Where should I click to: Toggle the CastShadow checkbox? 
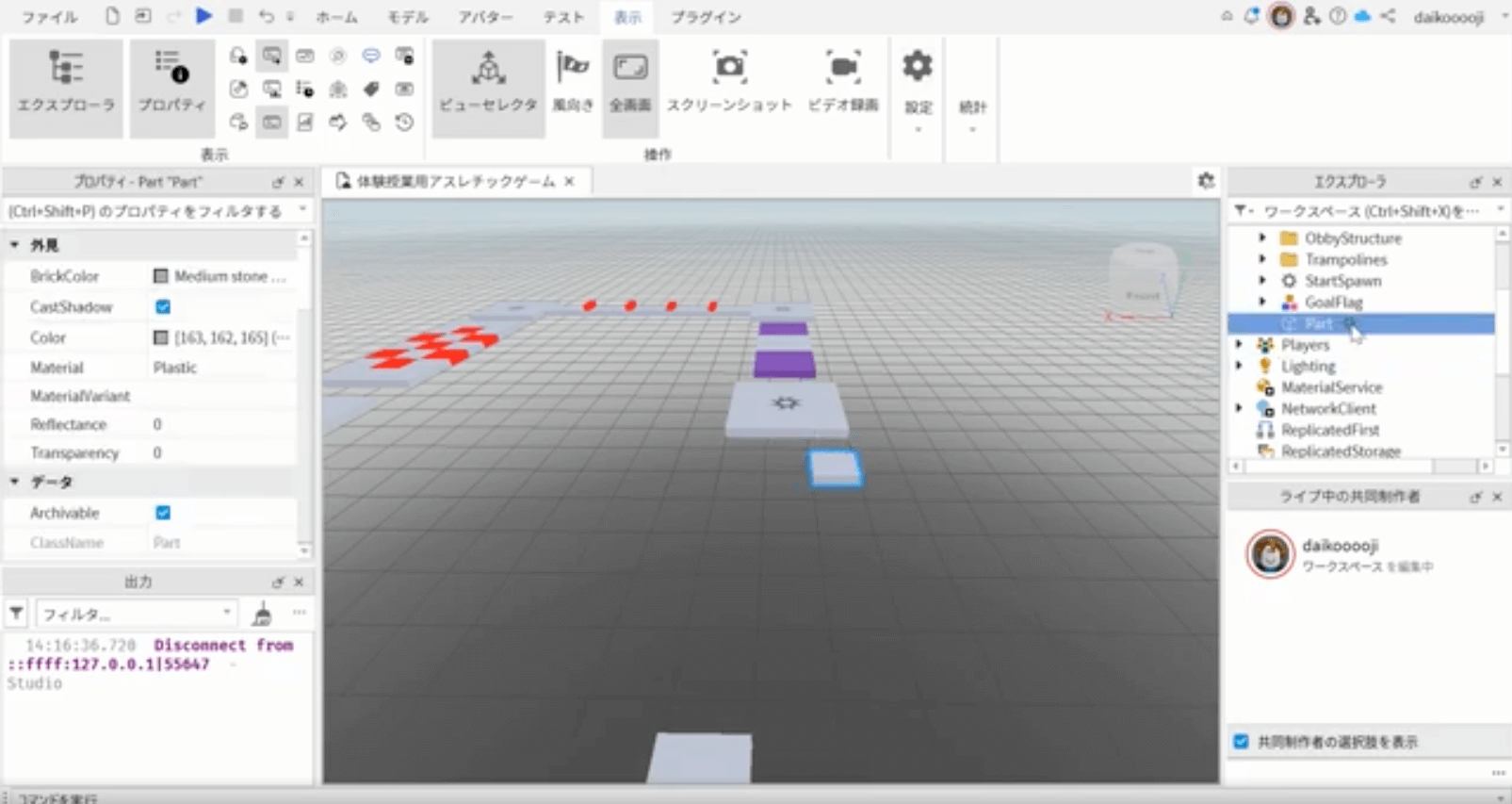point(163,306)
